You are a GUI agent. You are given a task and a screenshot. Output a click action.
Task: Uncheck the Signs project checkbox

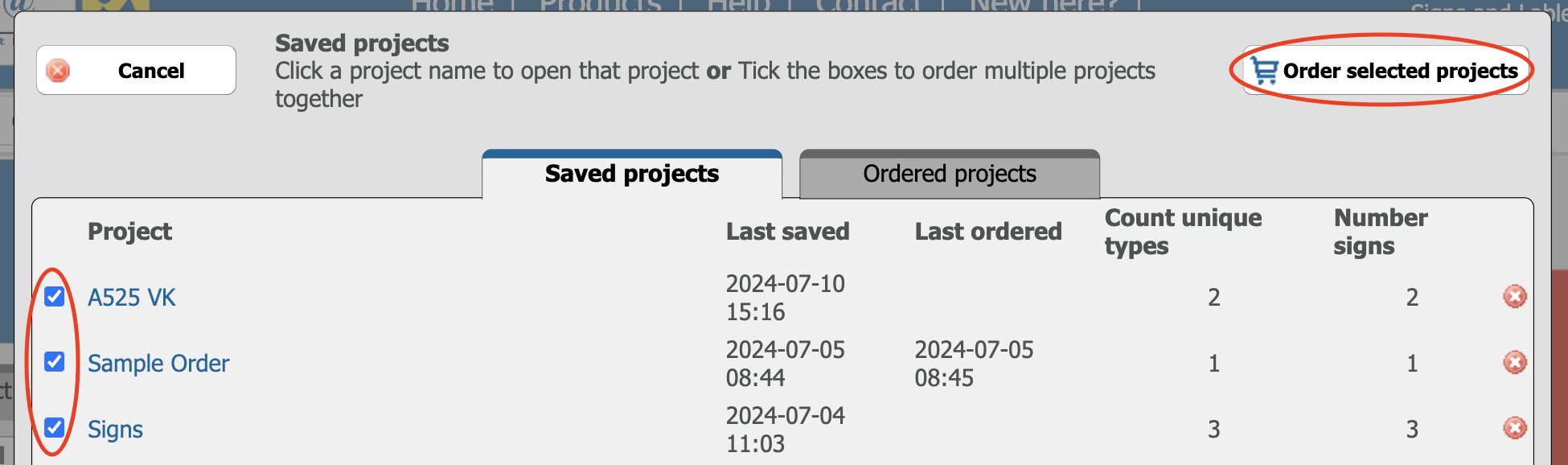[x=54, y=427]
